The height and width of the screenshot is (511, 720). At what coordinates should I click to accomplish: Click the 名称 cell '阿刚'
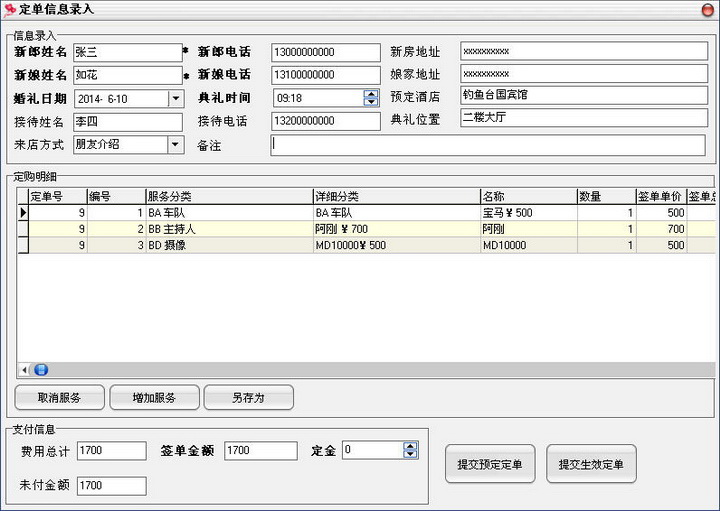pos(529,229)
